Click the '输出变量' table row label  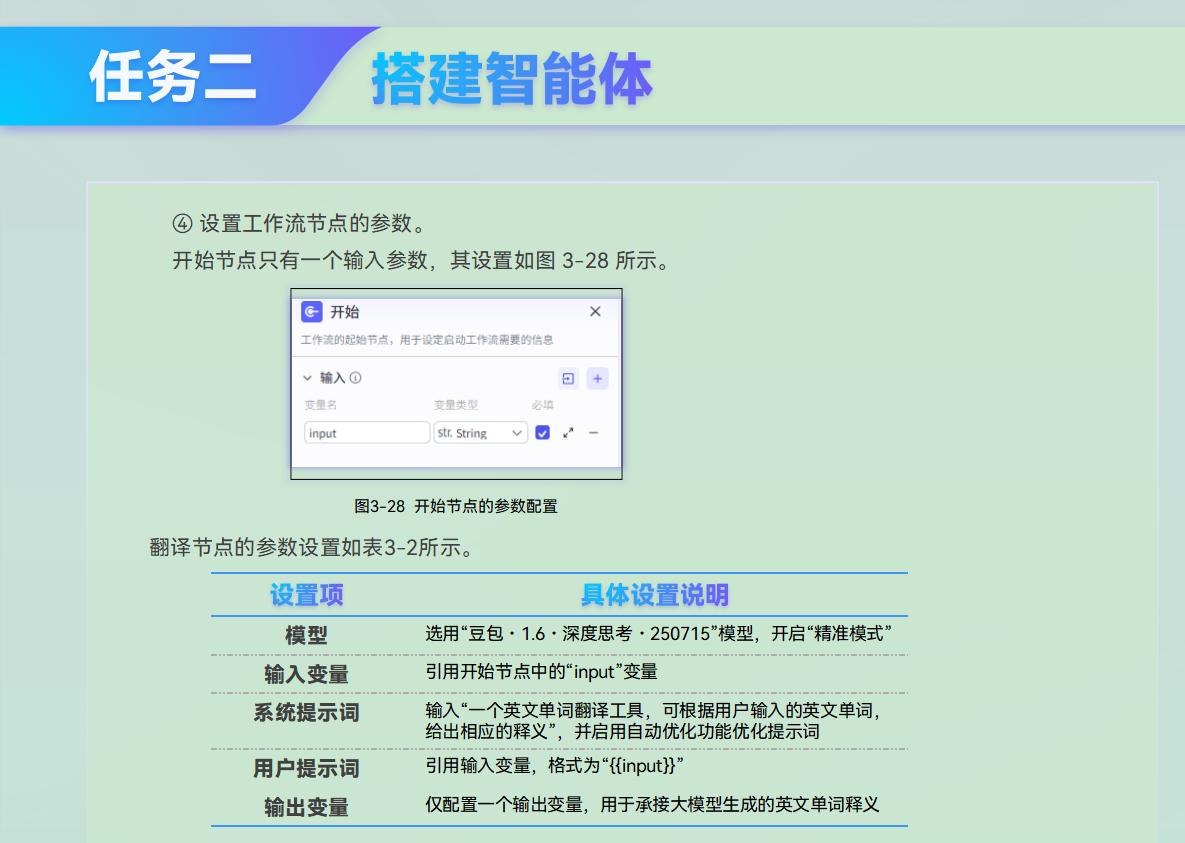coord(306,807)
